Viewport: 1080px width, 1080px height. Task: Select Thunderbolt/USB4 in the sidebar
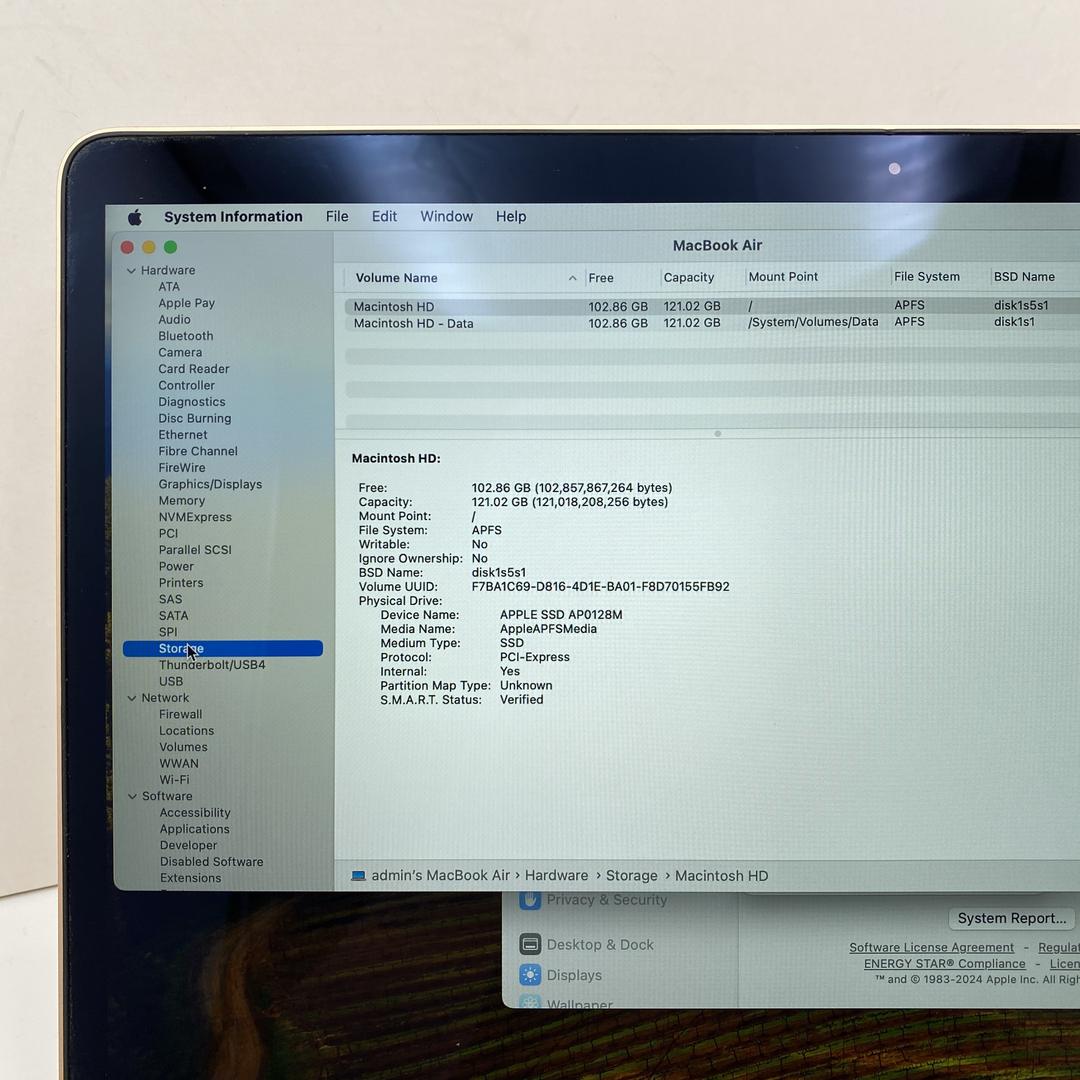coord(212,665)
